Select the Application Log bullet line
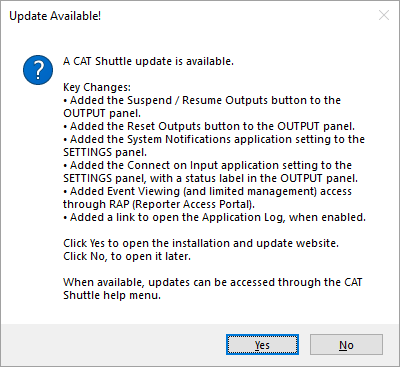 (214, 217)
